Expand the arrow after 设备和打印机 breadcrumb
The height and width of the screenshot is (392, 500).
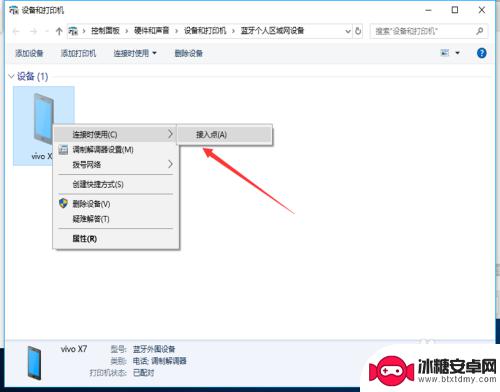point(233,31)
